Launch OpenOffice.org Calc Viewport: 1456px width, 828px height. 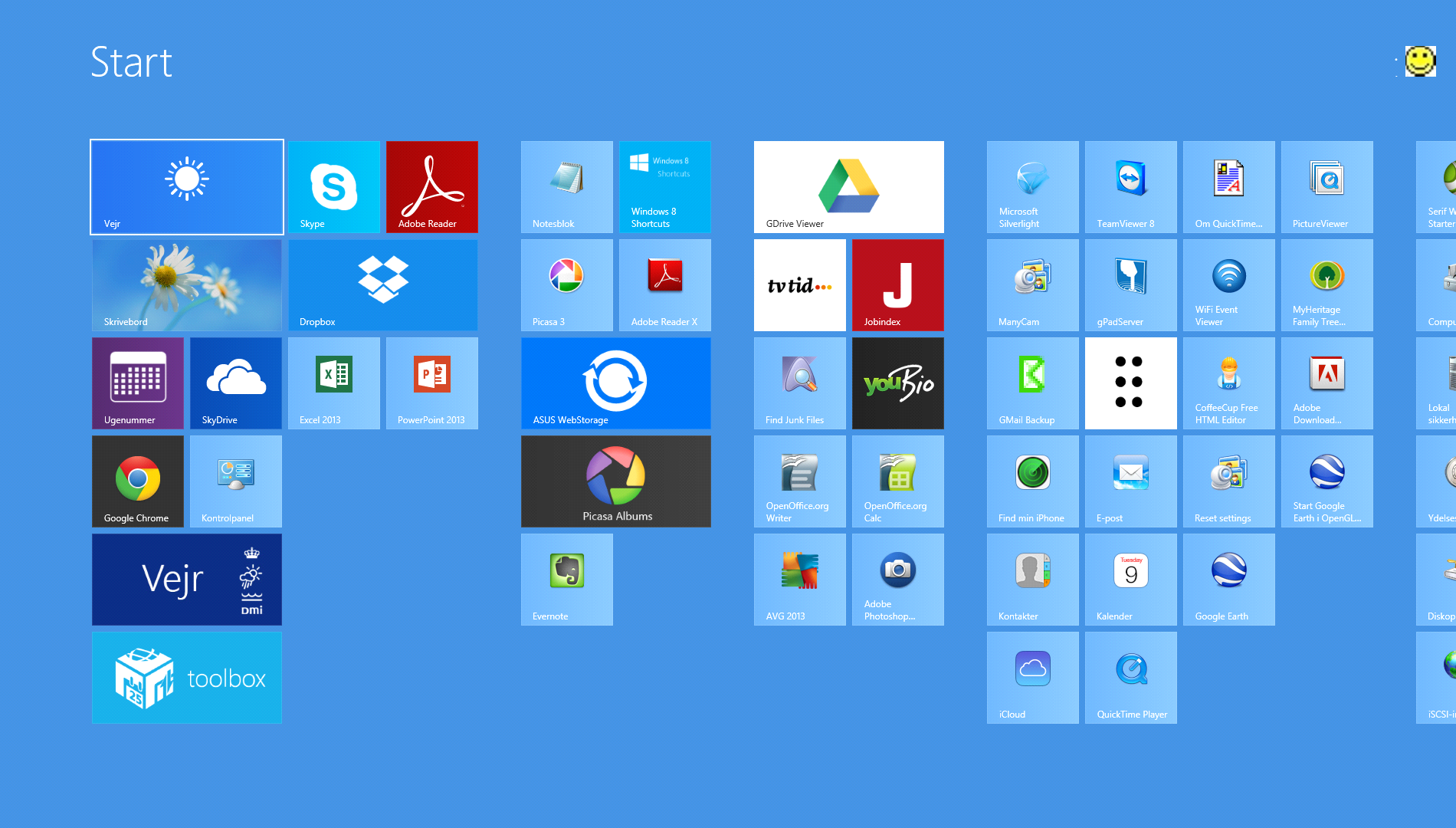tap(898, 481)
